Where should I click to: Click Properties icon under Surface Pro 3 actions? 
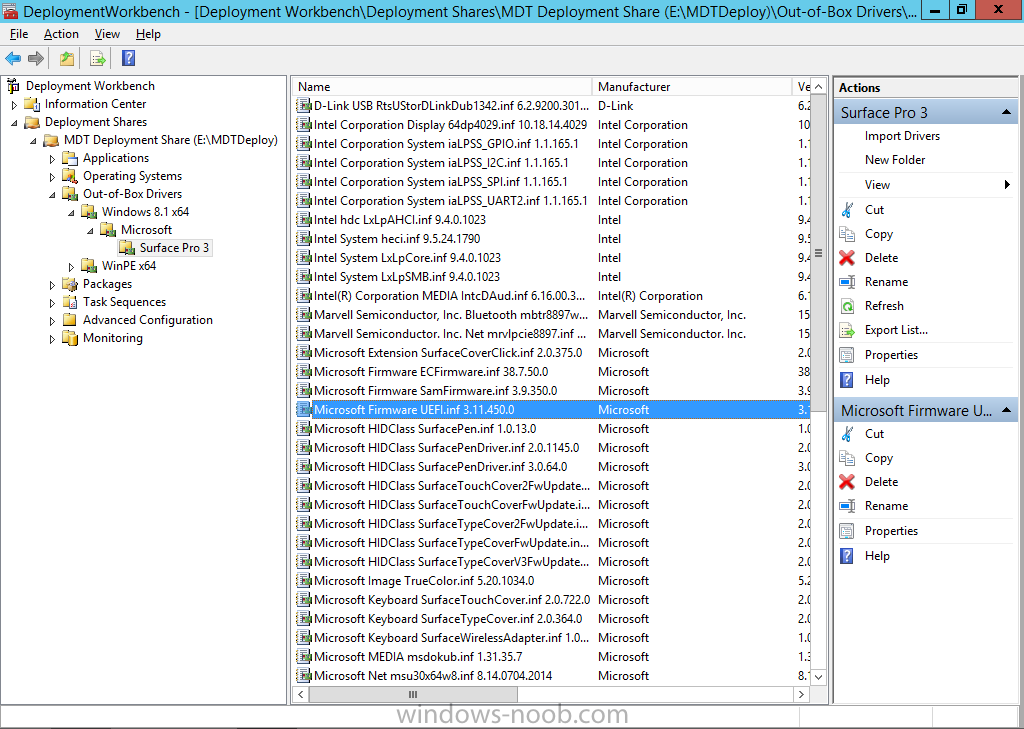tap(847, 355)
